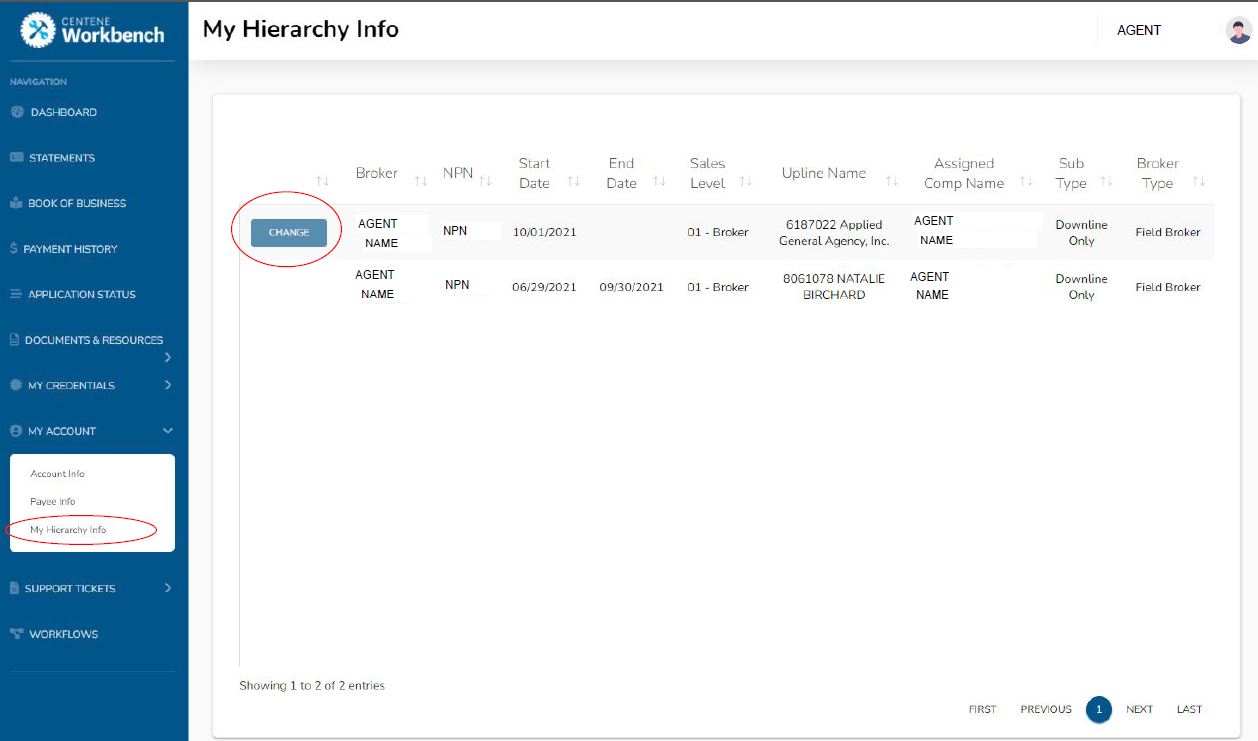The height and width of the screenshot is (741, 1258).
Task: Open Payment History page
Action: coord(70,249)
